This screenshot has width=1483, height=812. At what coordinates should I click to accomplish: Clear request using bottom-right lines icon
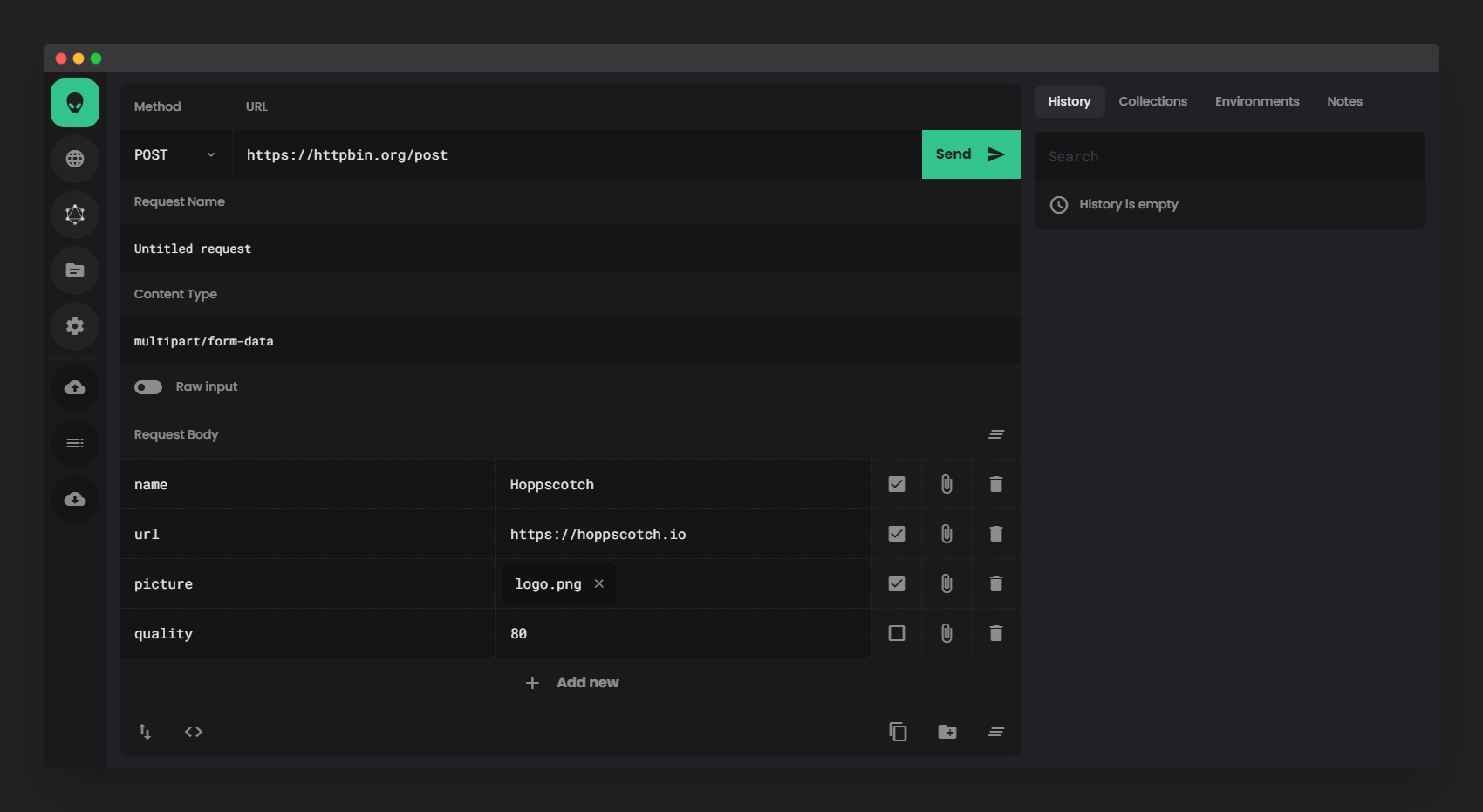pyautogui.click(x=996, y=732)
